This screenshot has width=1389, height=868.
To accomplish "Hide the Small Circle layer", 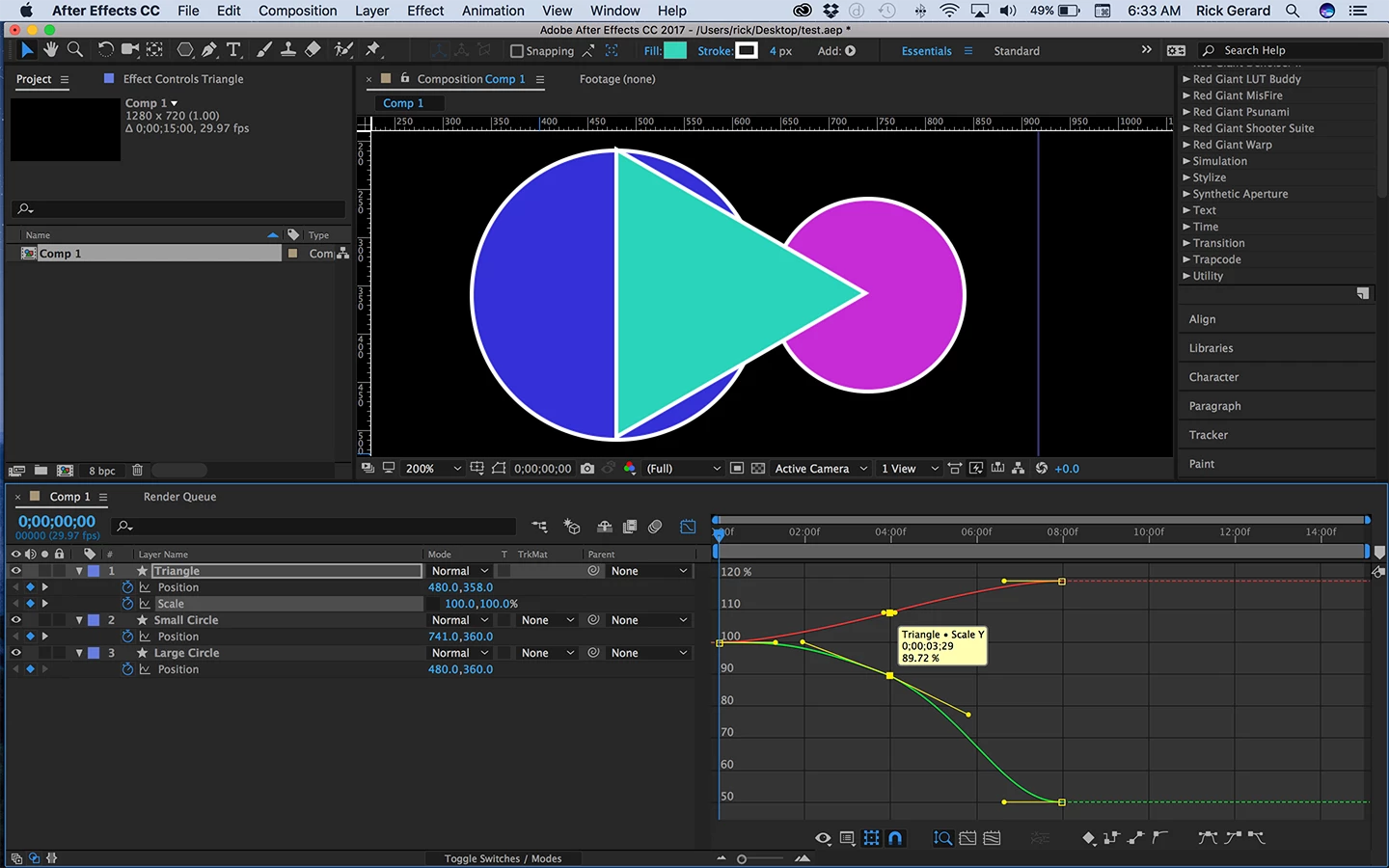I will [x=15, y=620].
